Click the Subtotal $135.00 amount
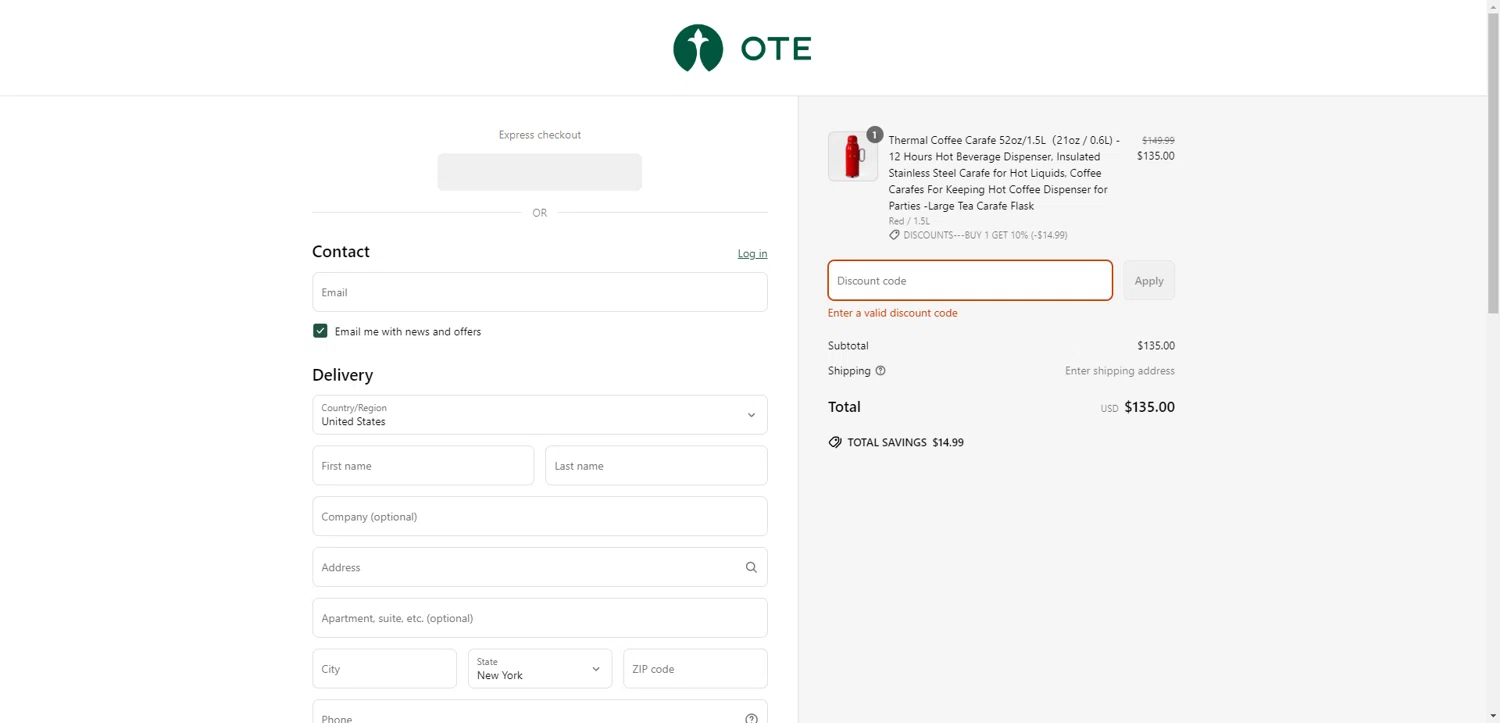This screenshot has width=1500, height=723. point(1156,346)
